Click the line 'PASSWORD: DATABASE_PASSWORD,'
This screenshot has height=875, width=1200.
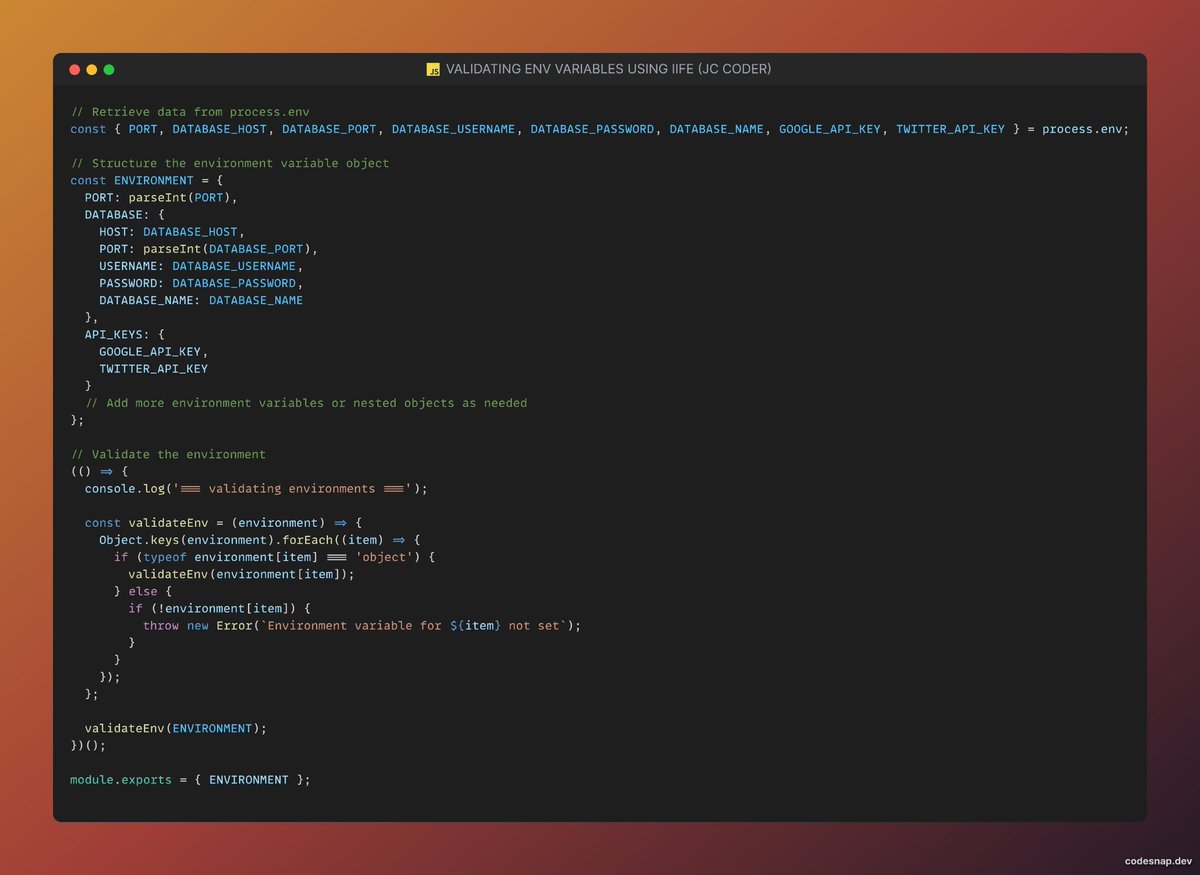coord(201,283)
